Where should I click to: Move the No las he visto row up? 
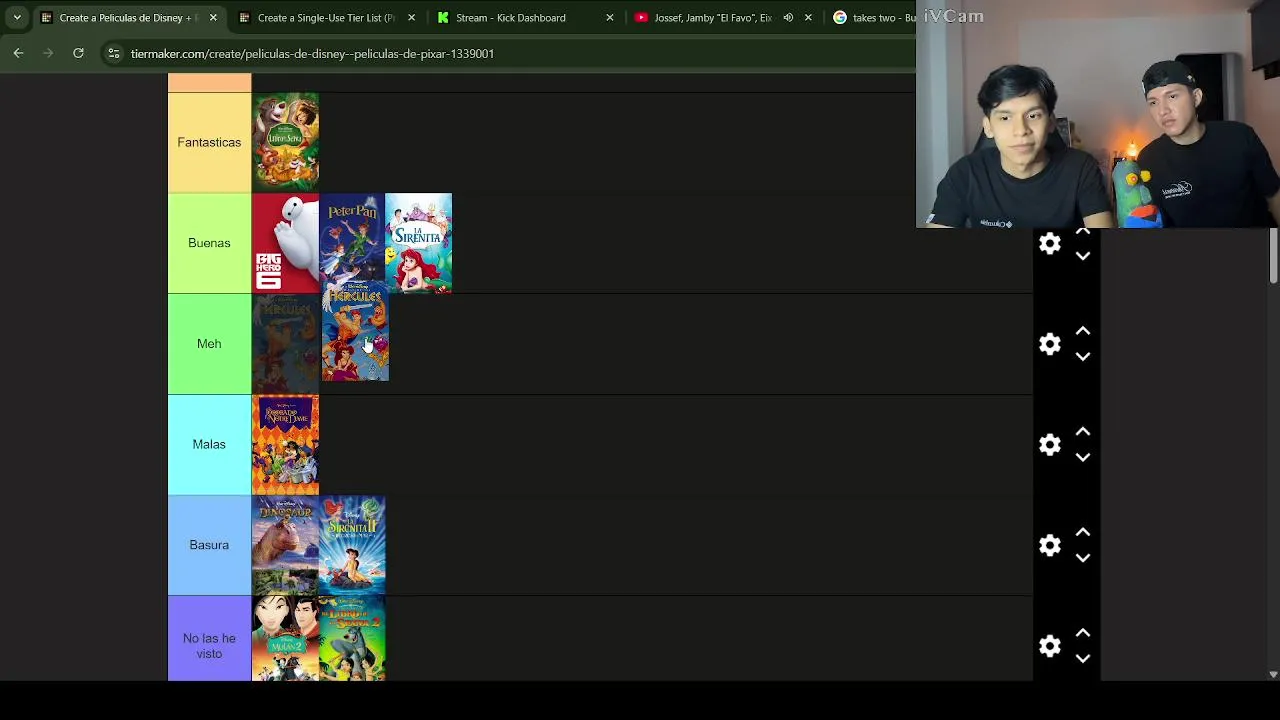coord(1082,634)
